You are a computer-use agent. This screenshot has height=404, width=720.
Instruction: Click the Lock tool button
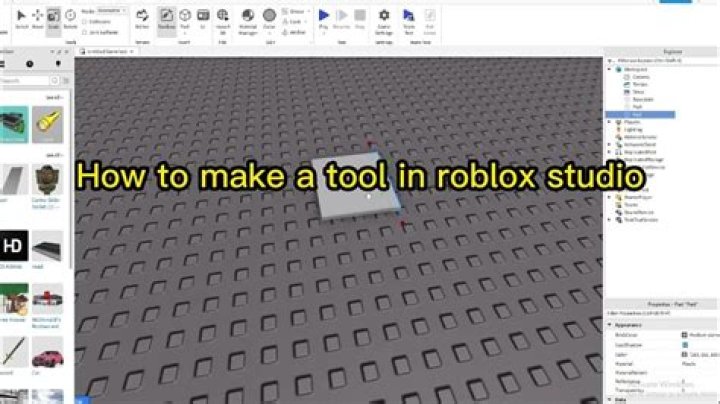click(294, 22)
